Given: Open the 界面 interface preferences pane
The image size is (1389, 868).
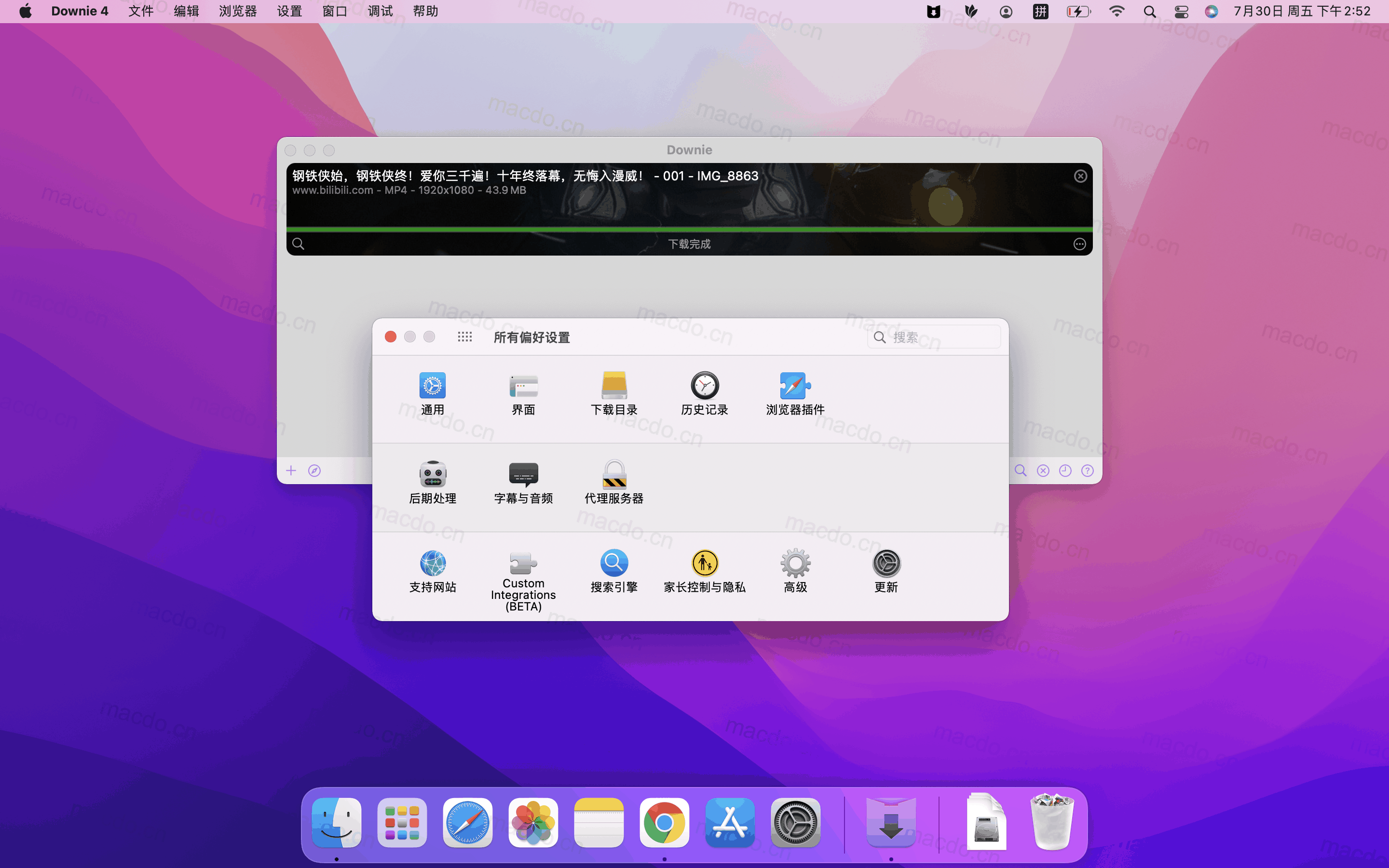Looking at the screenshot, I should point(523,394).
